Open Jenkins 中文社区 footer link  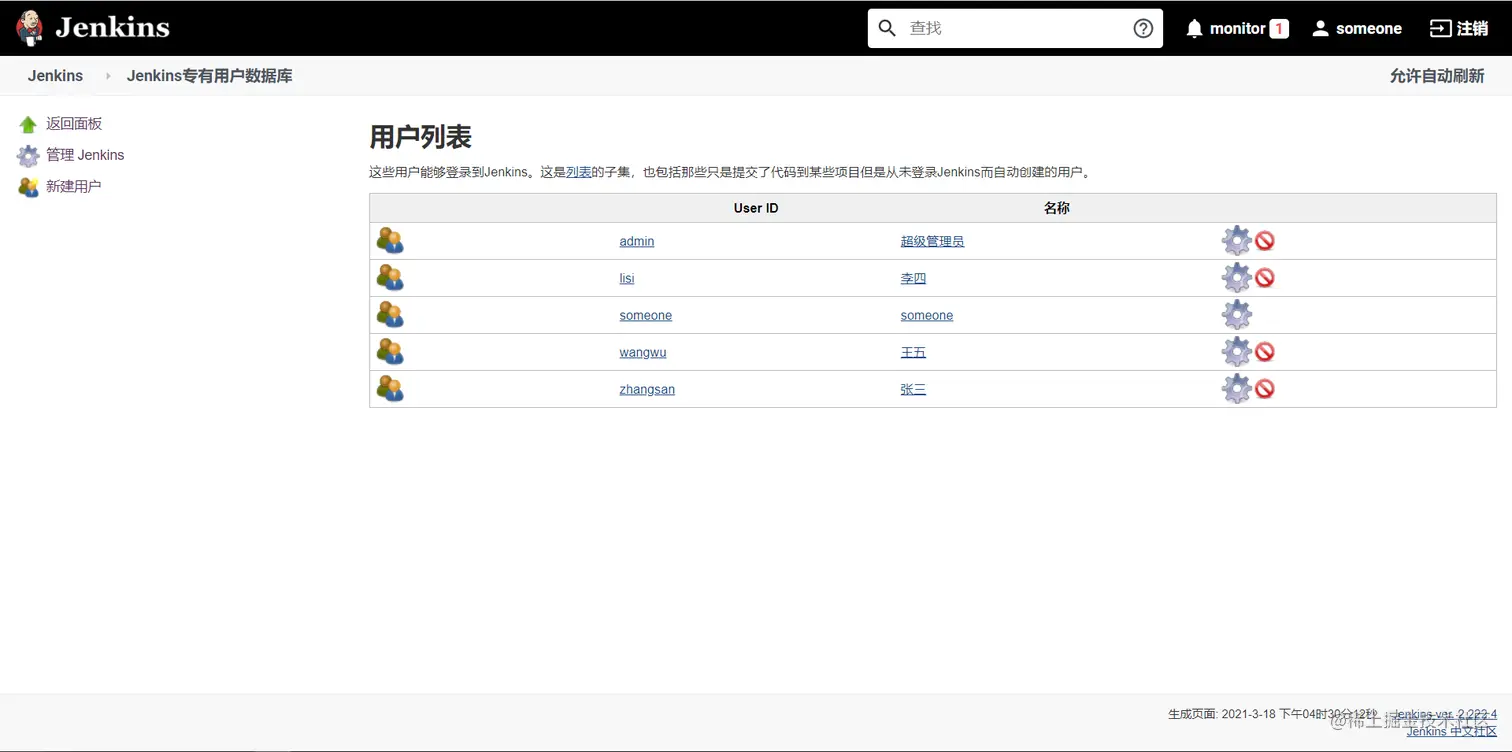tap(1452, 731)
